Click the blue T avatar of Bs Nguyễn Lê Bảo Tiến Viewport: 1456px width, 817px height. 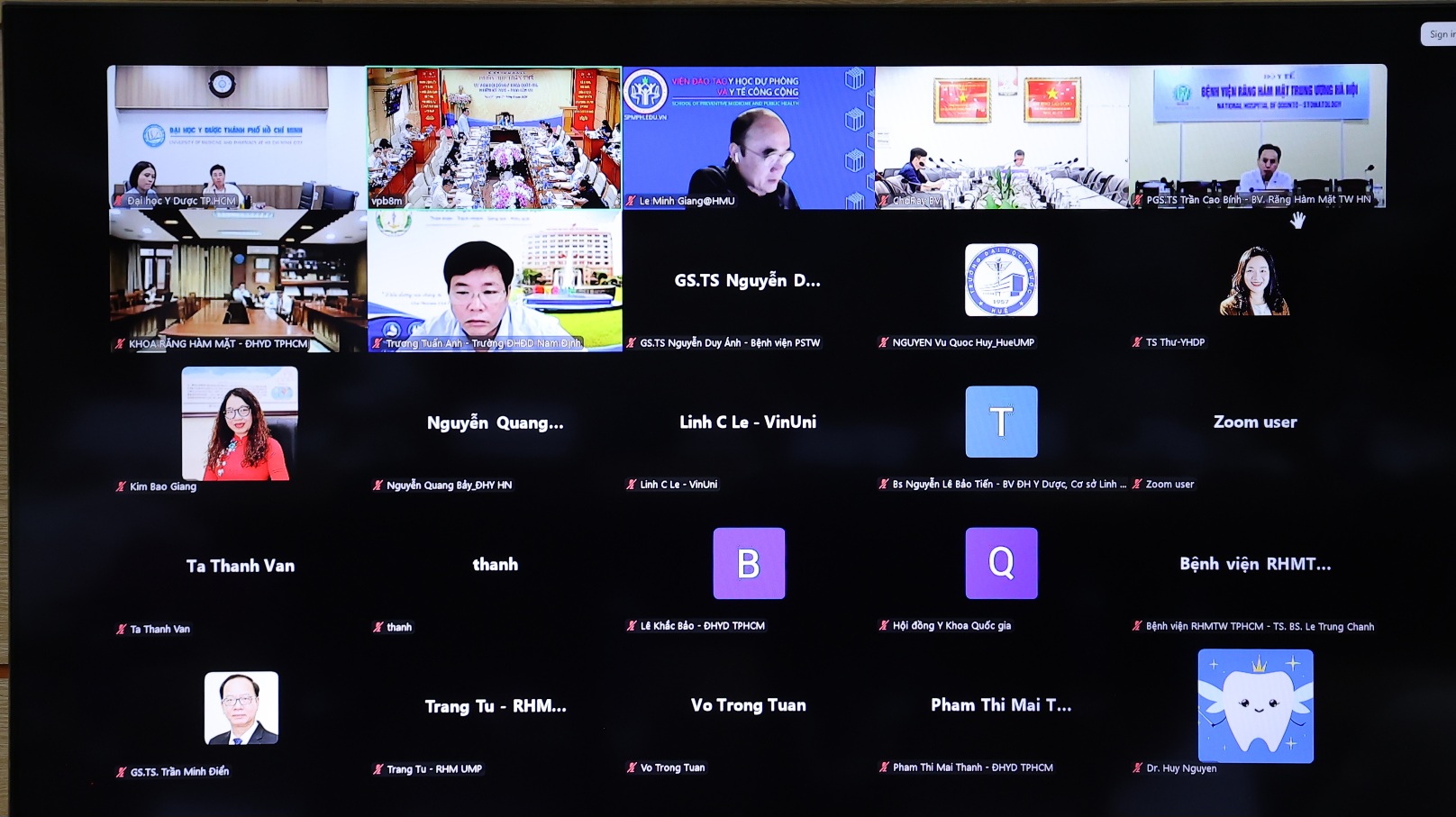(x=1001, y=422)
